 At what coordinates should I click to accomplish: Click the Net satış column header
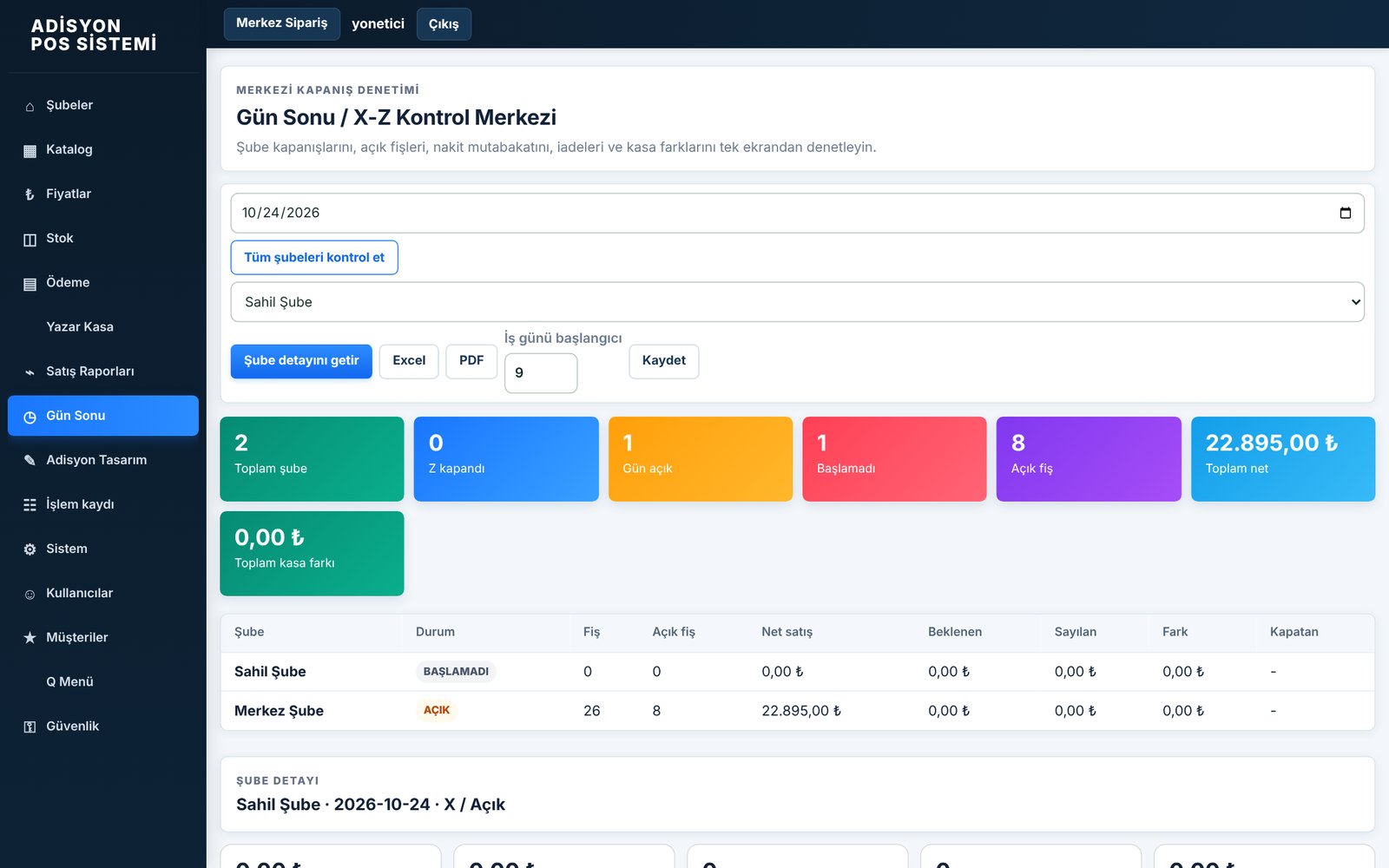coord(787,632)
